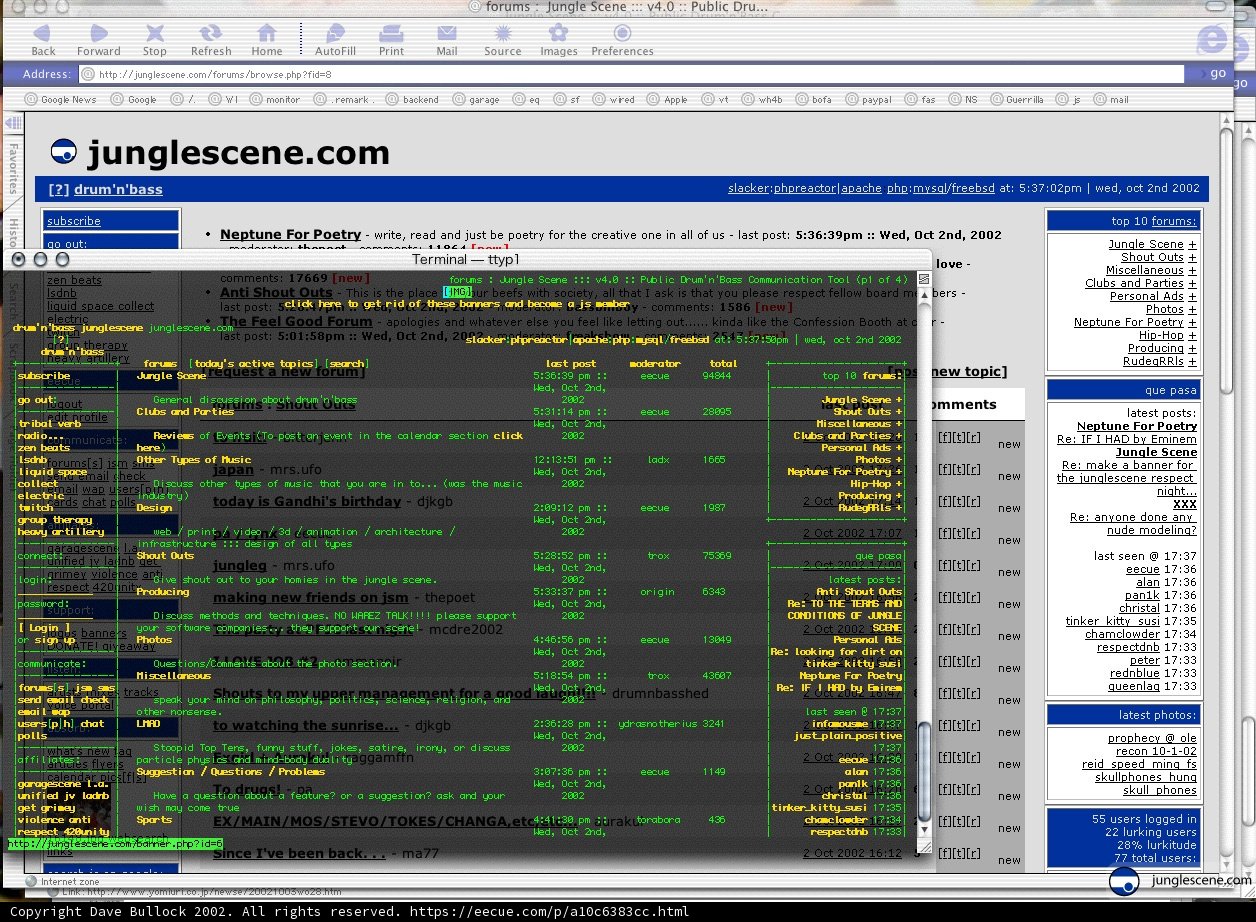Open the reid_speed_ming_fs photo link

(1139, 764)
